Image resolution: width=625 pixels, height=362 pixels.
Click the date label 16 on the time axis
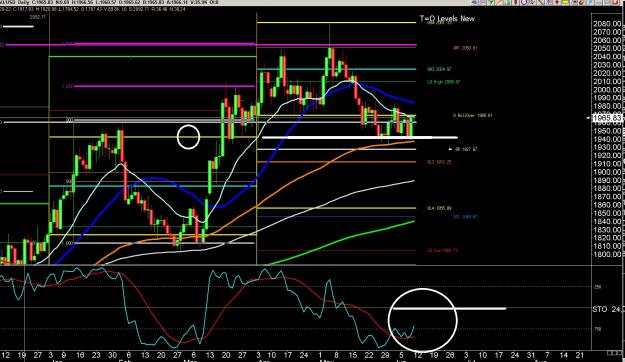coord(80,355)
